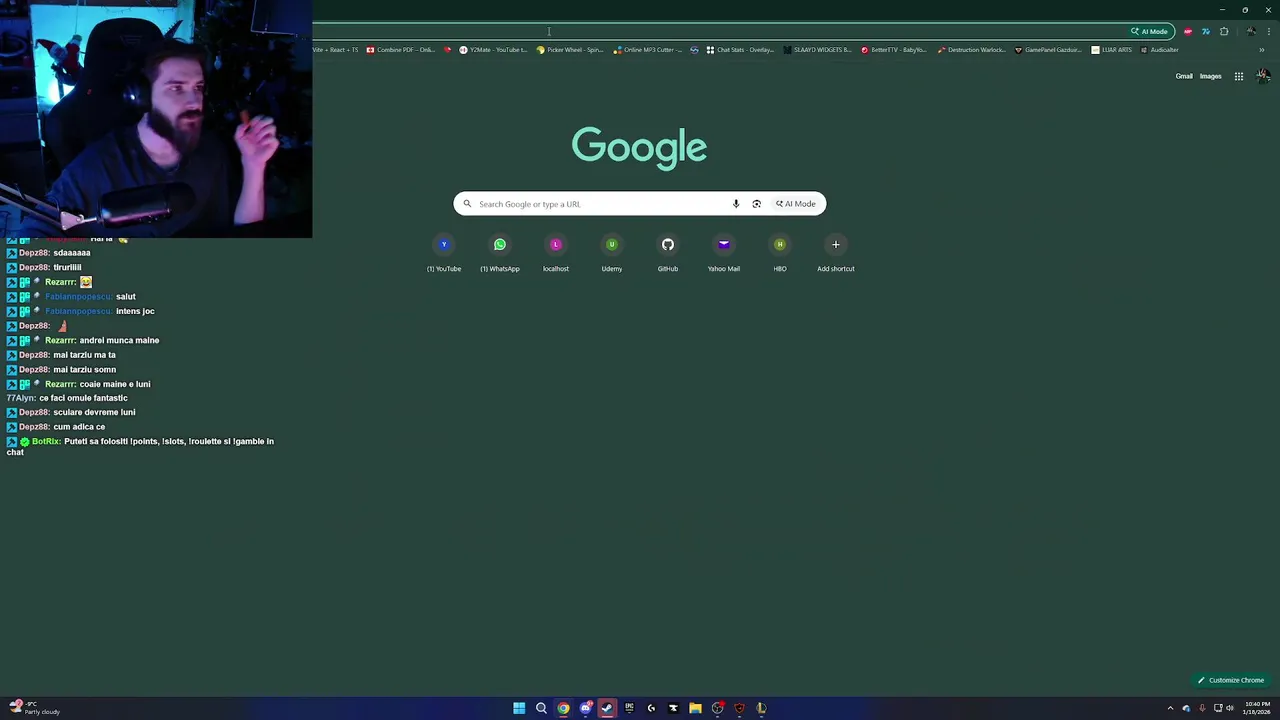Open Epic Games Launcher from the taskbar

(x=629, y=708)
